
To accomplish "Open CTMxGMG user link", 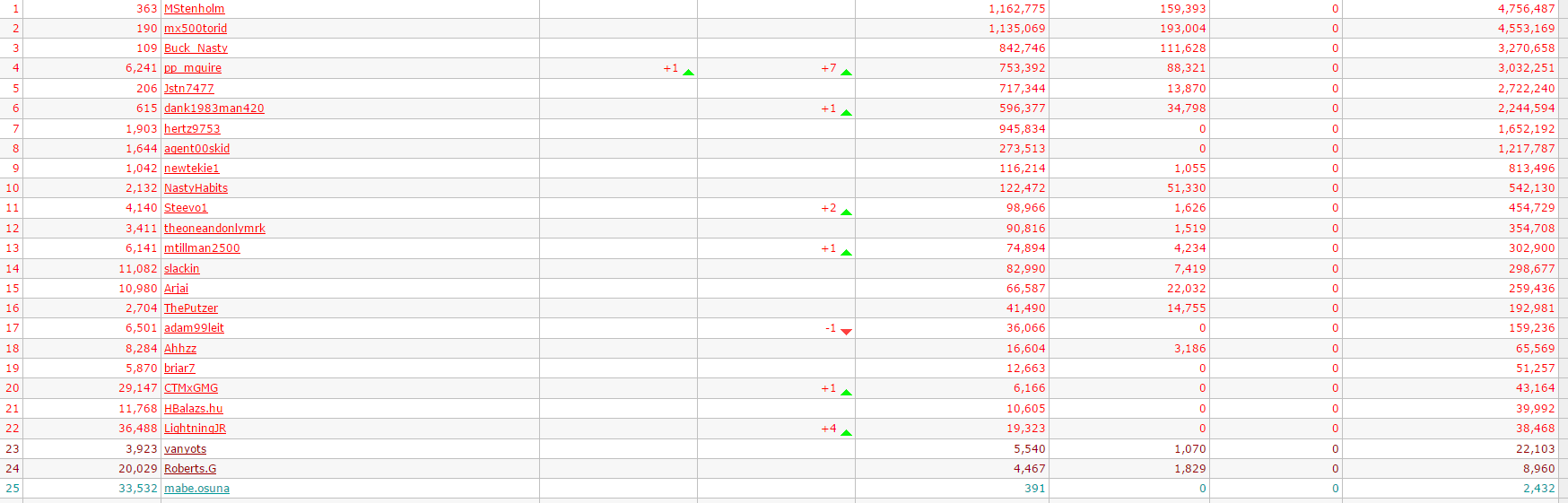I will [191, 388].
